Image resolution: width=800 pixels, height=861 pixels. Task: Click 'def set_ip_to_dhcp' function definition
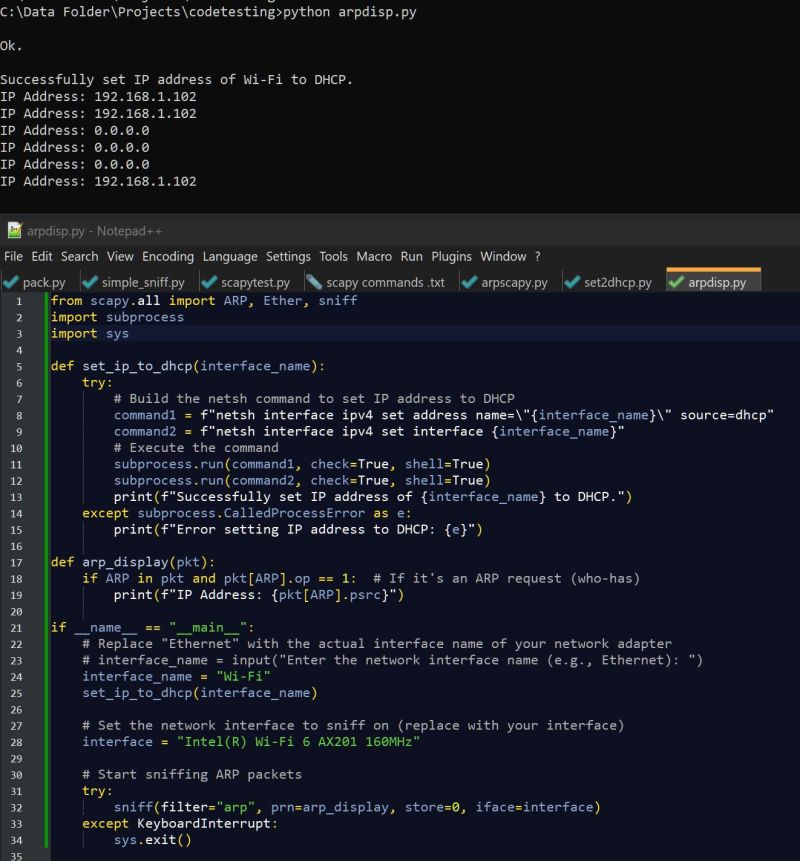[121, 366]
